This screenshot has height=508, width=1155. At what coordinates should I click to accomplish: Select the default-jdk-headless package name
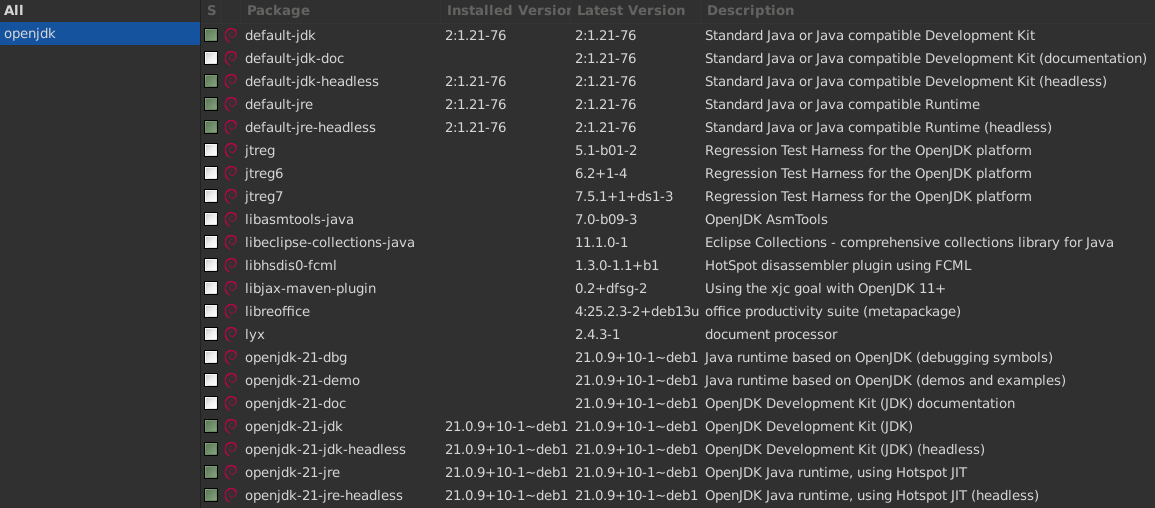tap(312, 81)
